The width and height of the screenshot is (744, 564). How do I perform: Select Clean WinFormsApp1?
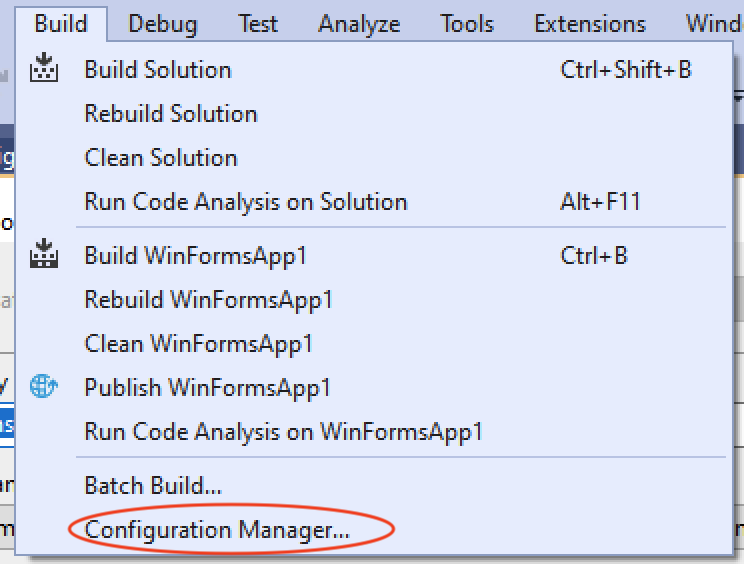(199, 343)
